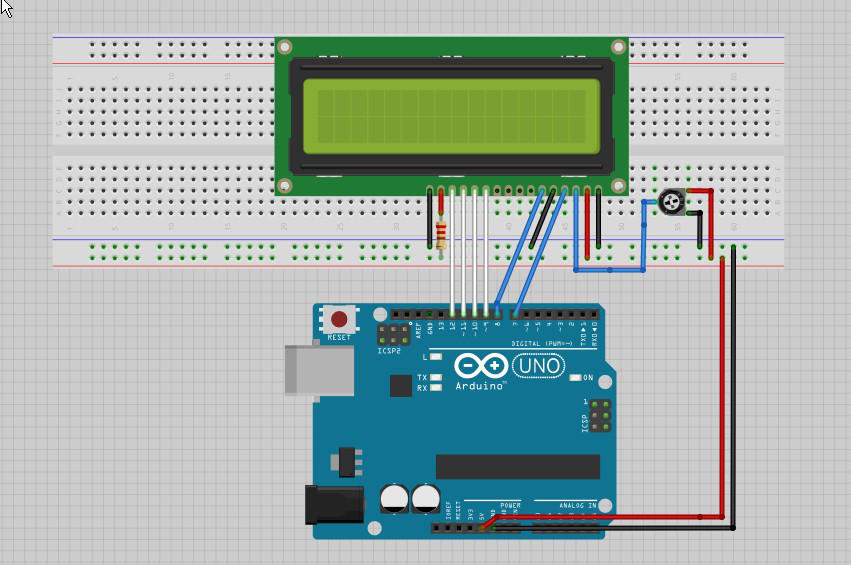Click the small black square chip near USB

(401, 385)
